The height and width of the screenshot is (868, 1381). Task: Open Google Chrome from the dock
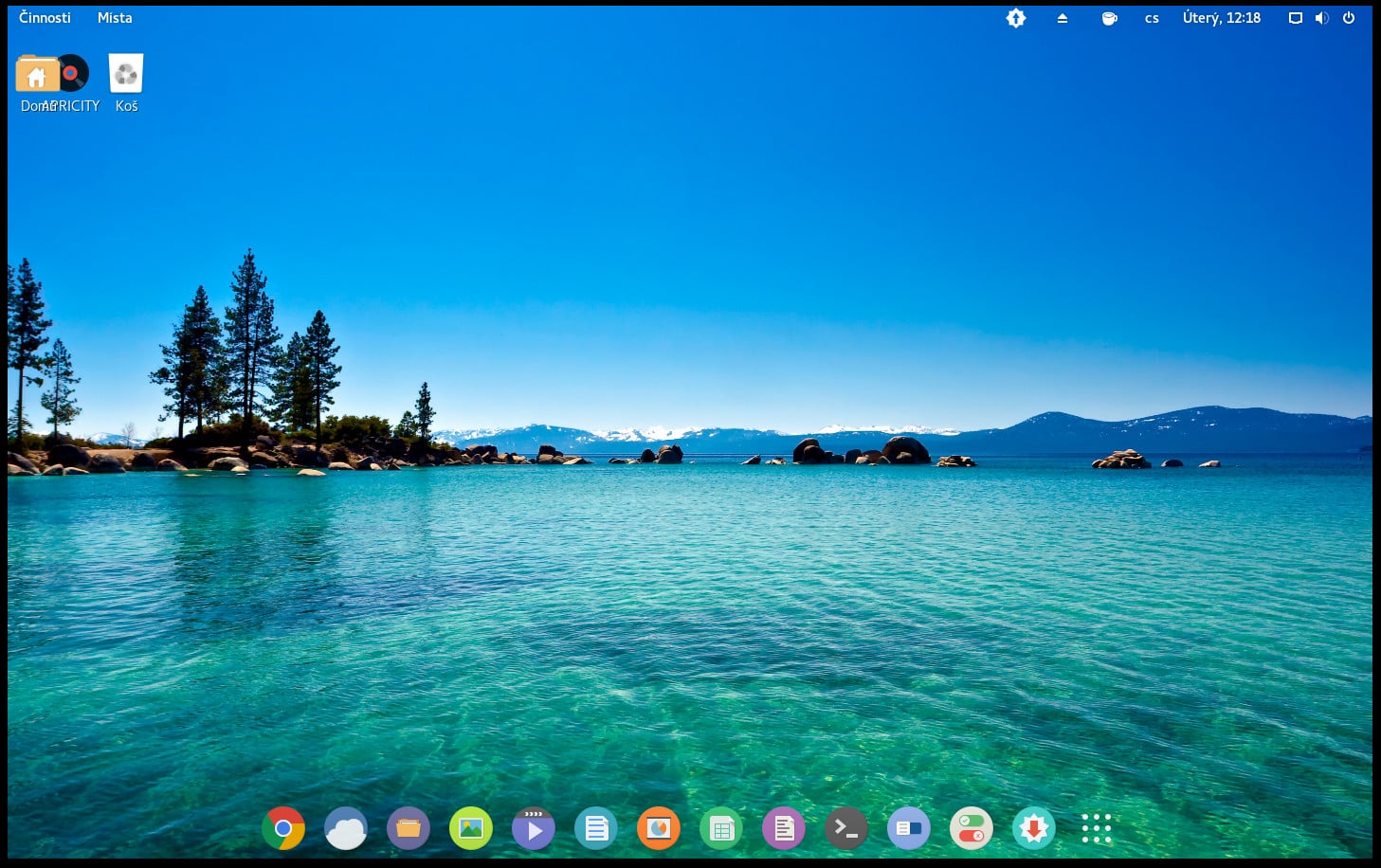coord(283,827)
